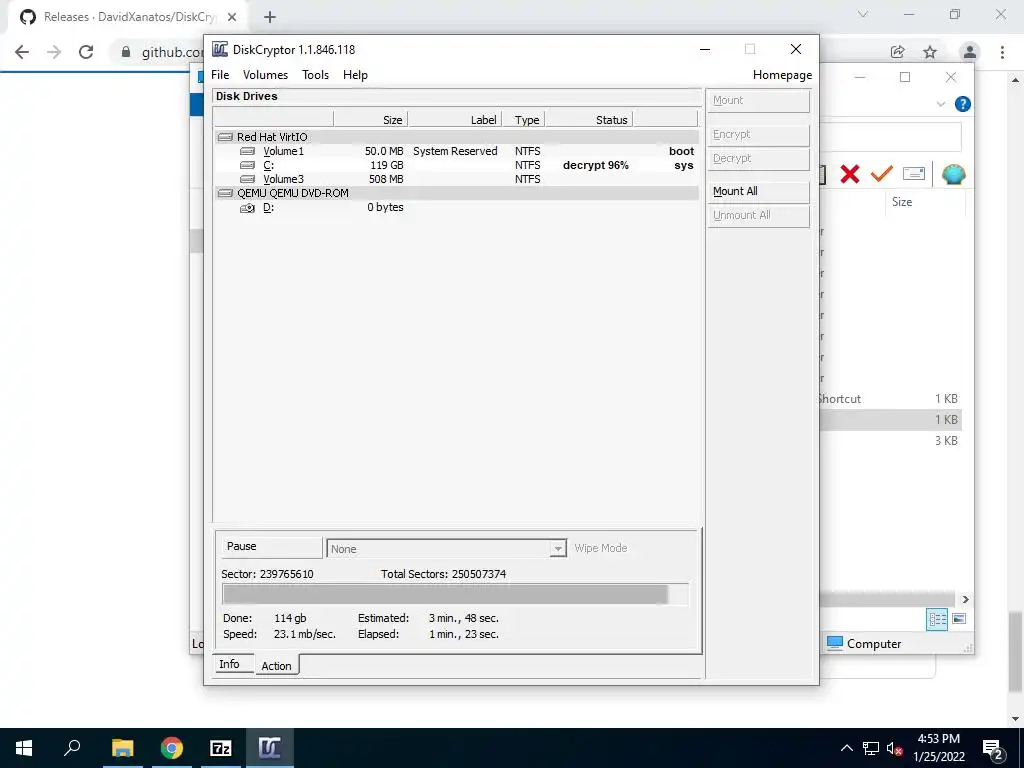This screenshot has height=768, width=1024.
Task: Select the C: volume row
Action: (457, 165)
